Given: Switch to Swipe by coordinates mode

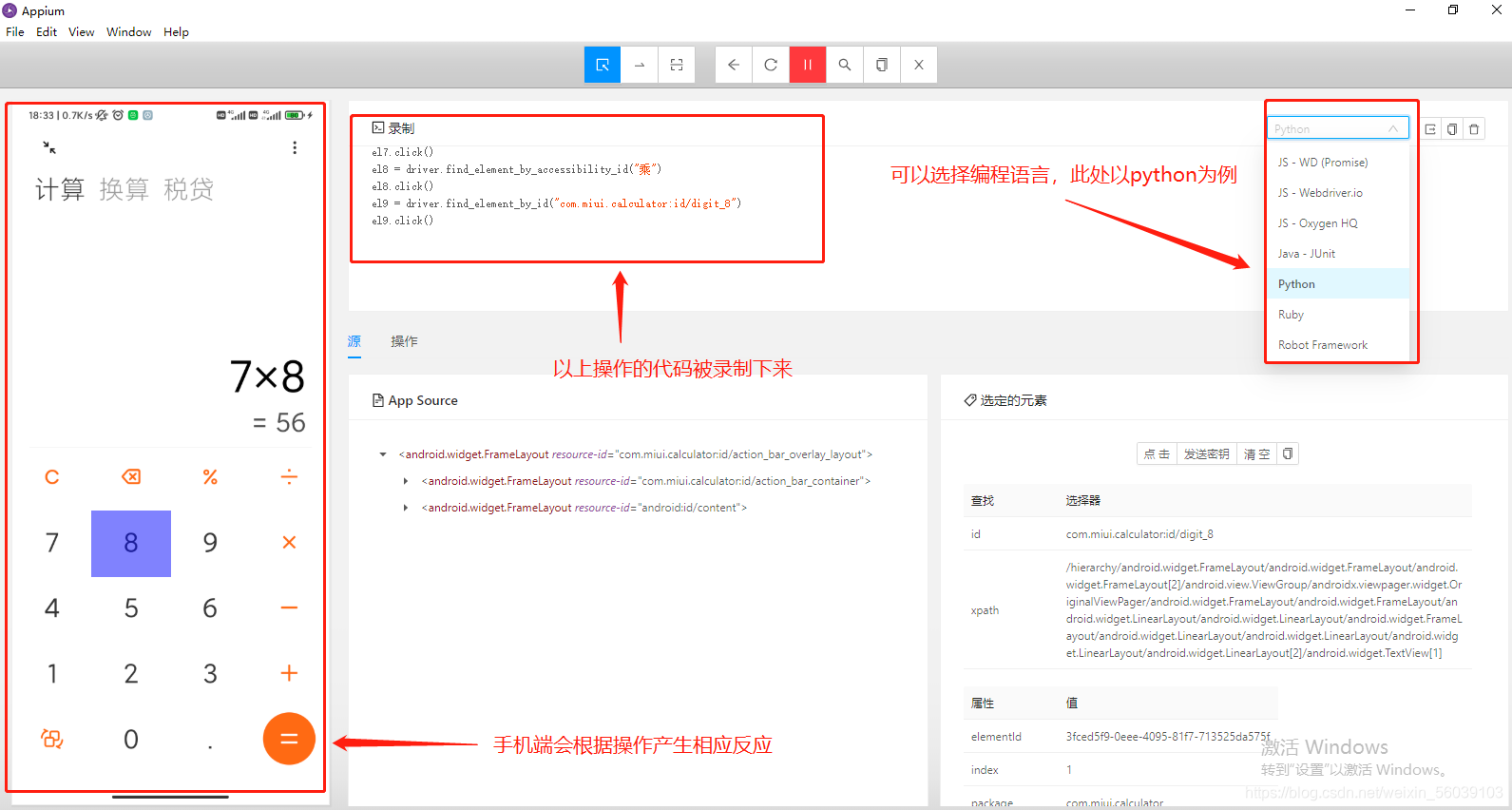Looking at the screenshot, I should click(640, 65).
